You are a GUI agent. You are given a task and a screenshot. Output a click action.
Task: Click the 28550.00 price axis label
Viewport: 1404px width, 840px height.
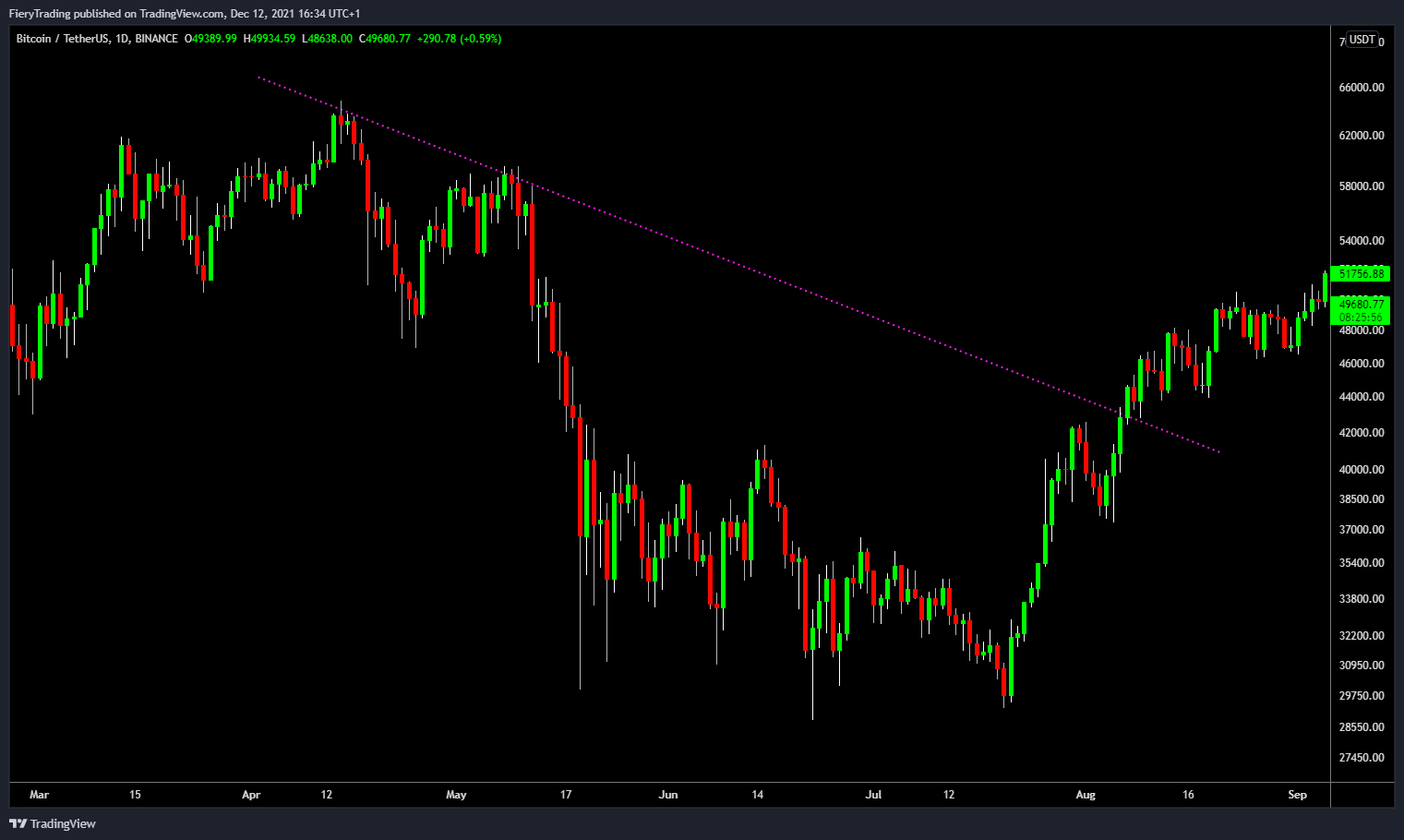pyautogui.click(x=1362, y=726)
